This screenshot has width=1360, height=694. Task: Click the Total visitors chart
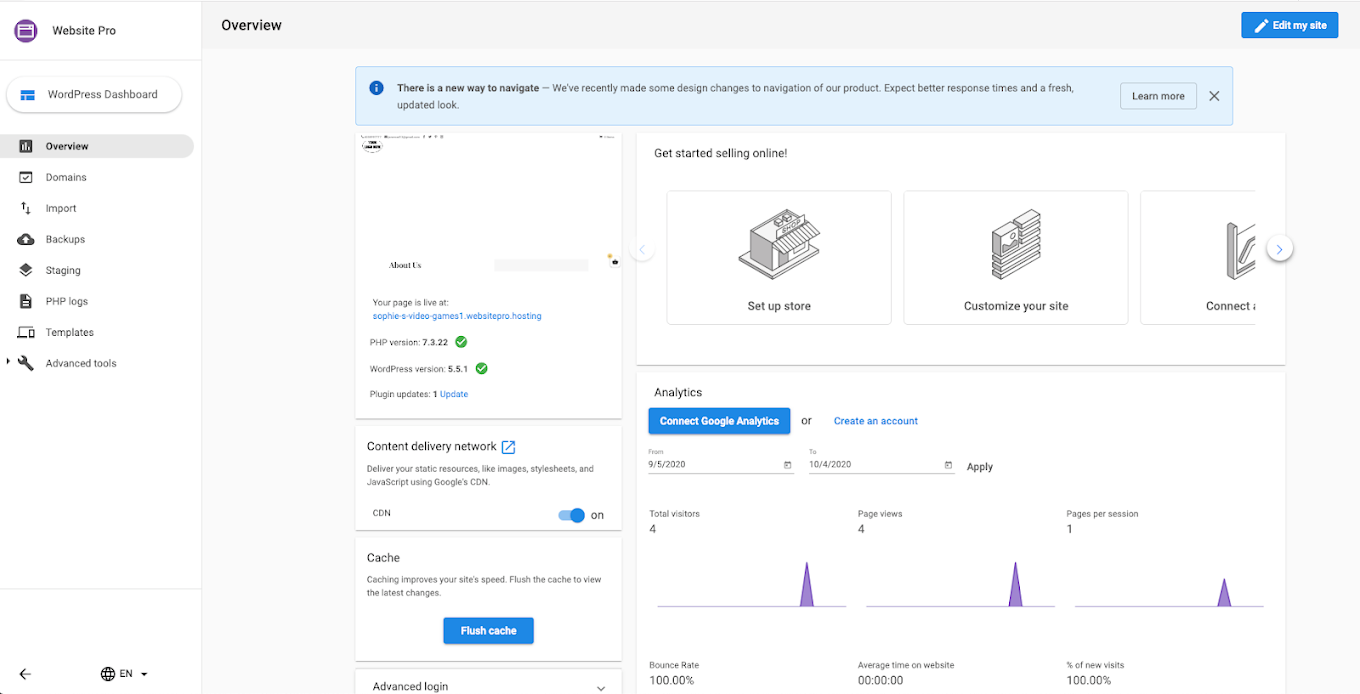[x=752, y=584]
